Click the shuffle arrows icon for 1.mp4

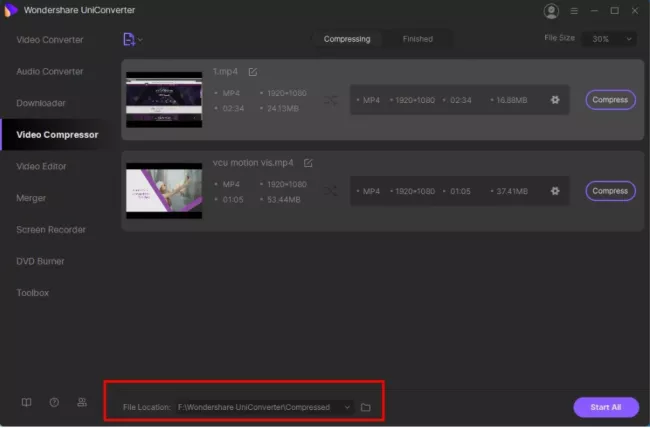331,100
